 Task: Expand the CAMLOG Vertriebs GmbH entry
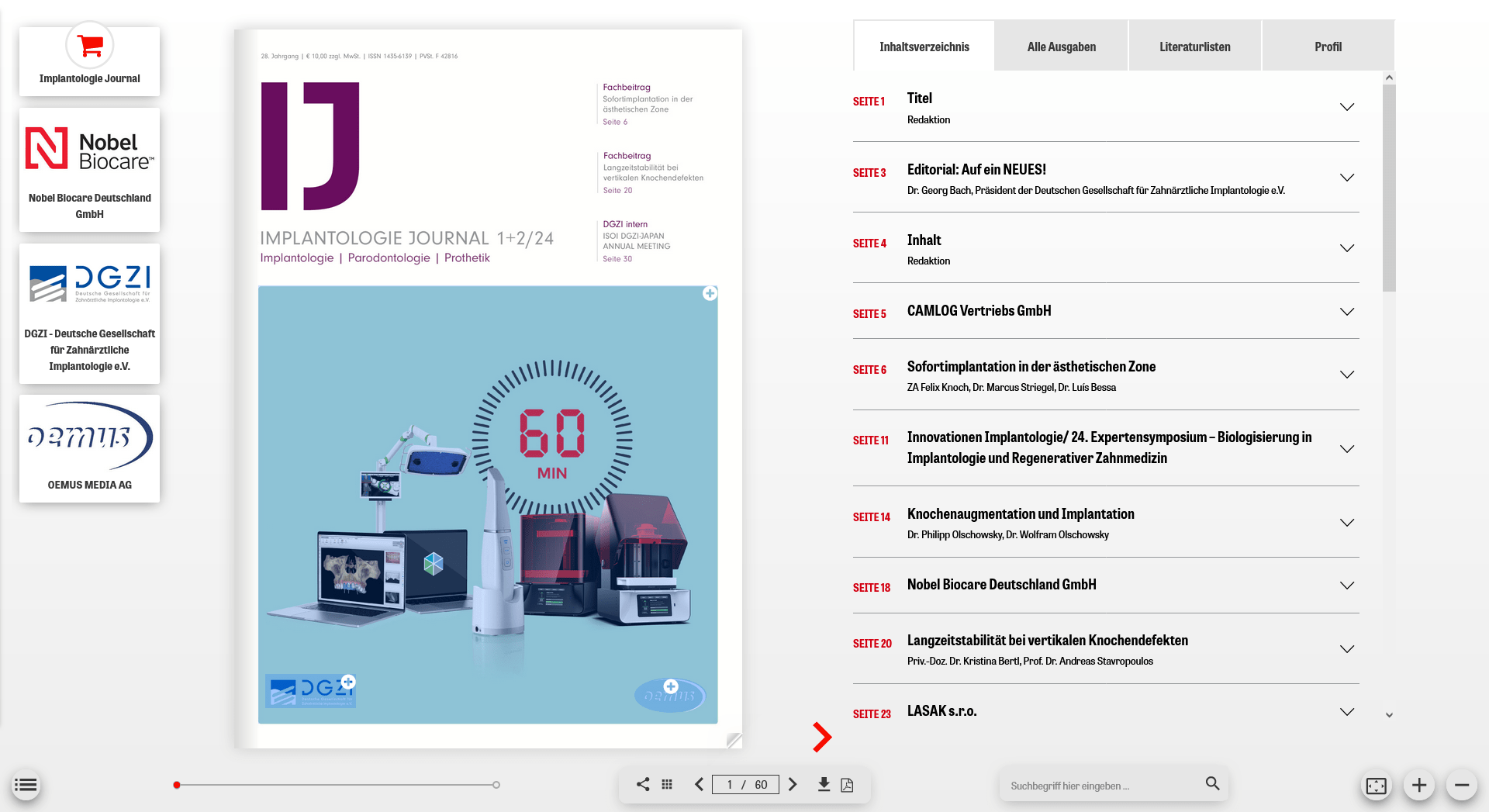(x=1347, y=312)
